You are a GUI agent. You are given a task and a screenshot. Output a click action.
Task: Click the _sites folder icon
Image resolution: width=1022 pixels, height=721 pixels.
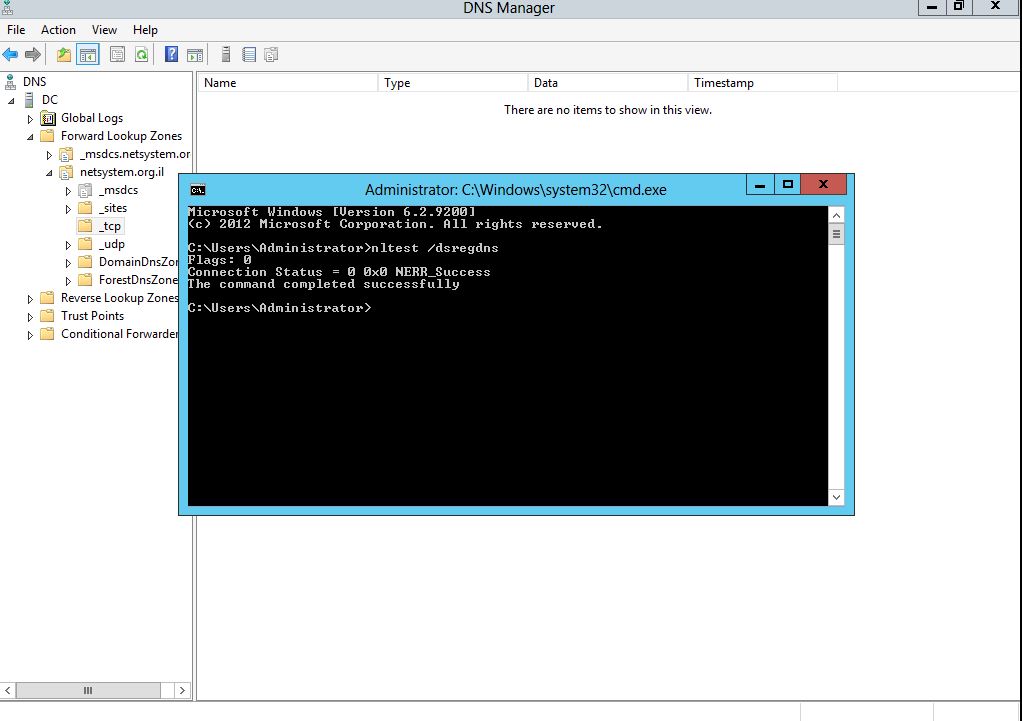85,208
